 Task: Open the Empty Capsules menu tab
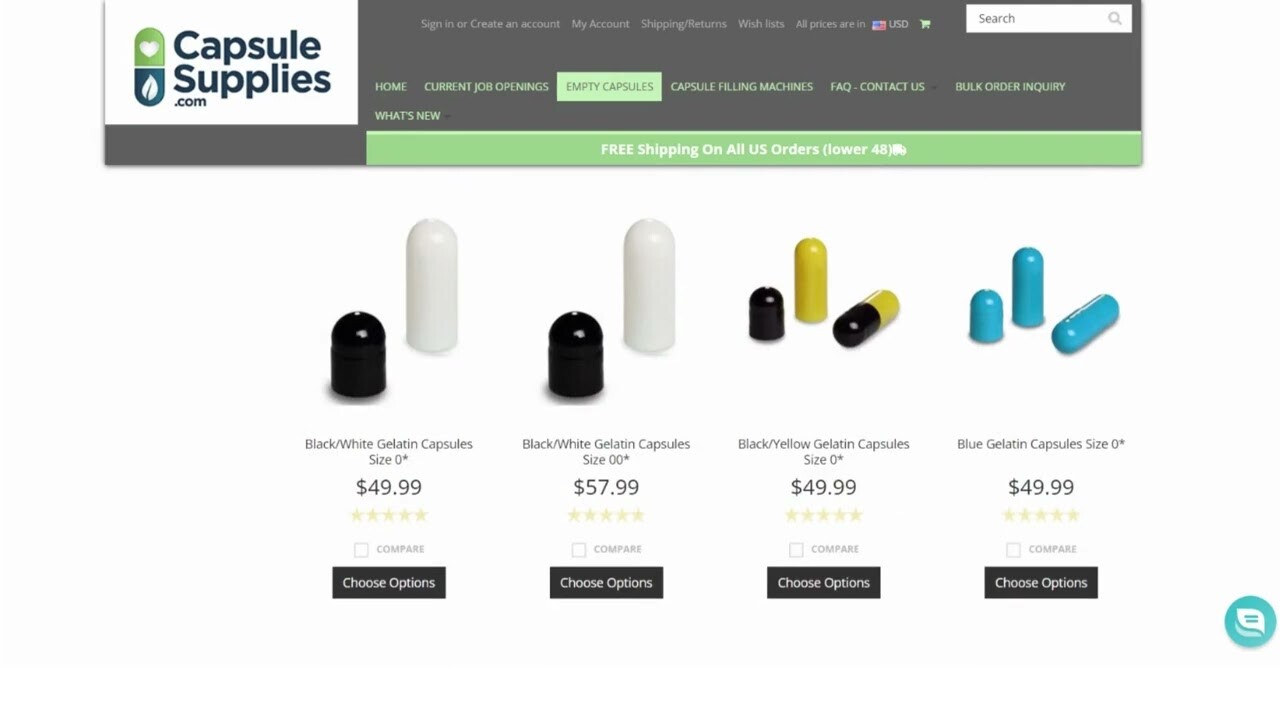coord(609,87)
